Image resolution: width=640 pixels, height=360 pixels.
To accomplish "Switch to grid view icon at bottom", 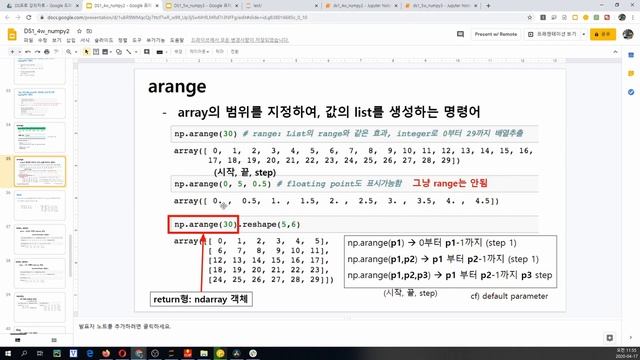I will [54, 340].
